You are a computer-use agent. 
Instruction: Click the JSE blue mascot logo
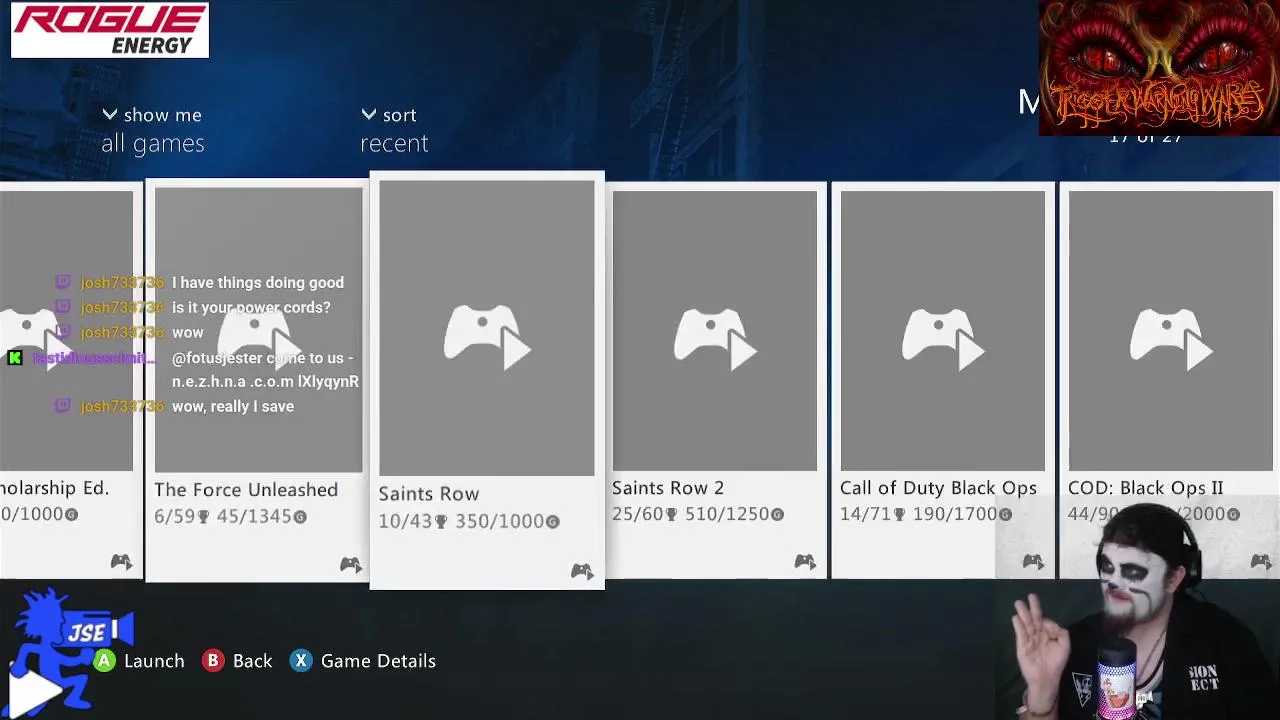point(68,650)
